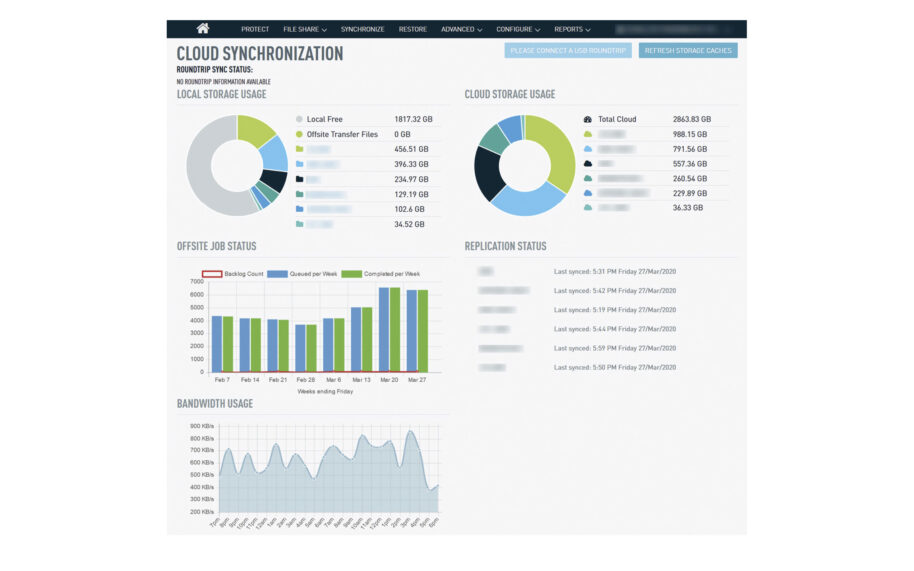The image size is (914, 571).
Task: Click the dark folder icon beside 234.97 GB
Action: [x=298, y=179]
